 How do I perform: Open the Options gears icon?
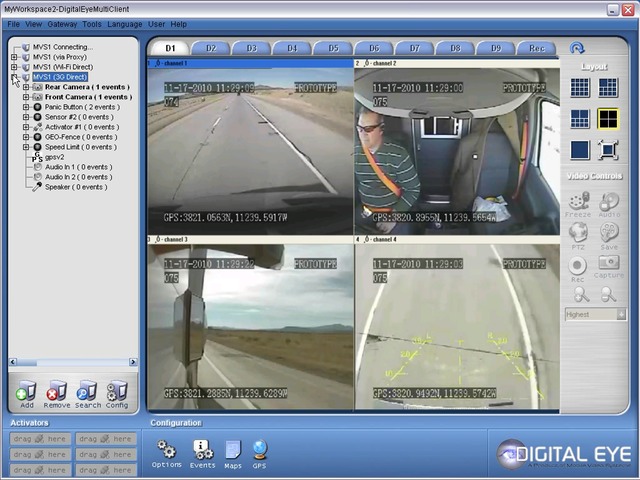point(167,453)
